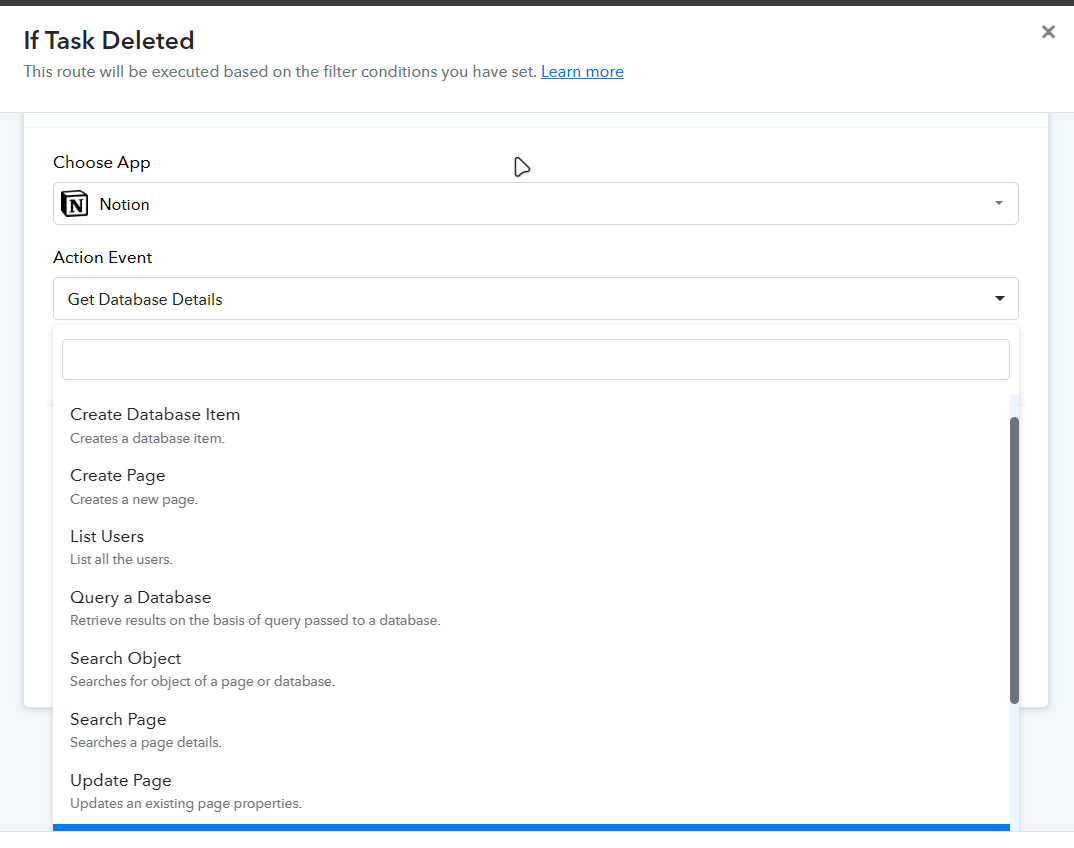Expand Choose App via its dropdown arrow

pyautogui.click(x=999, y=203)
